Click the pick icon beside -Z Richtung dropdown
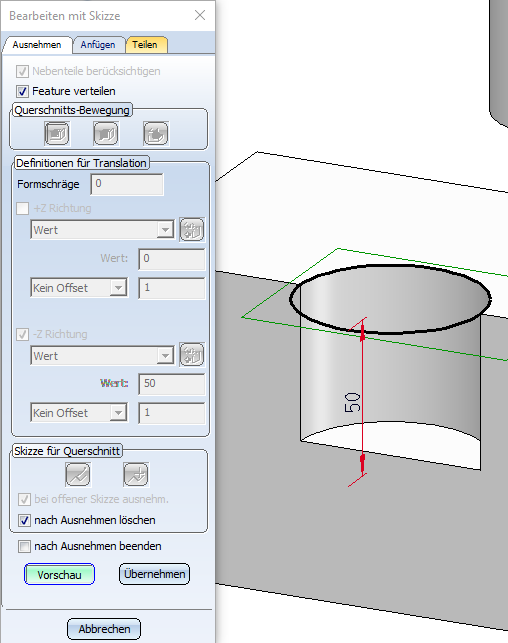 click(191, 355)
